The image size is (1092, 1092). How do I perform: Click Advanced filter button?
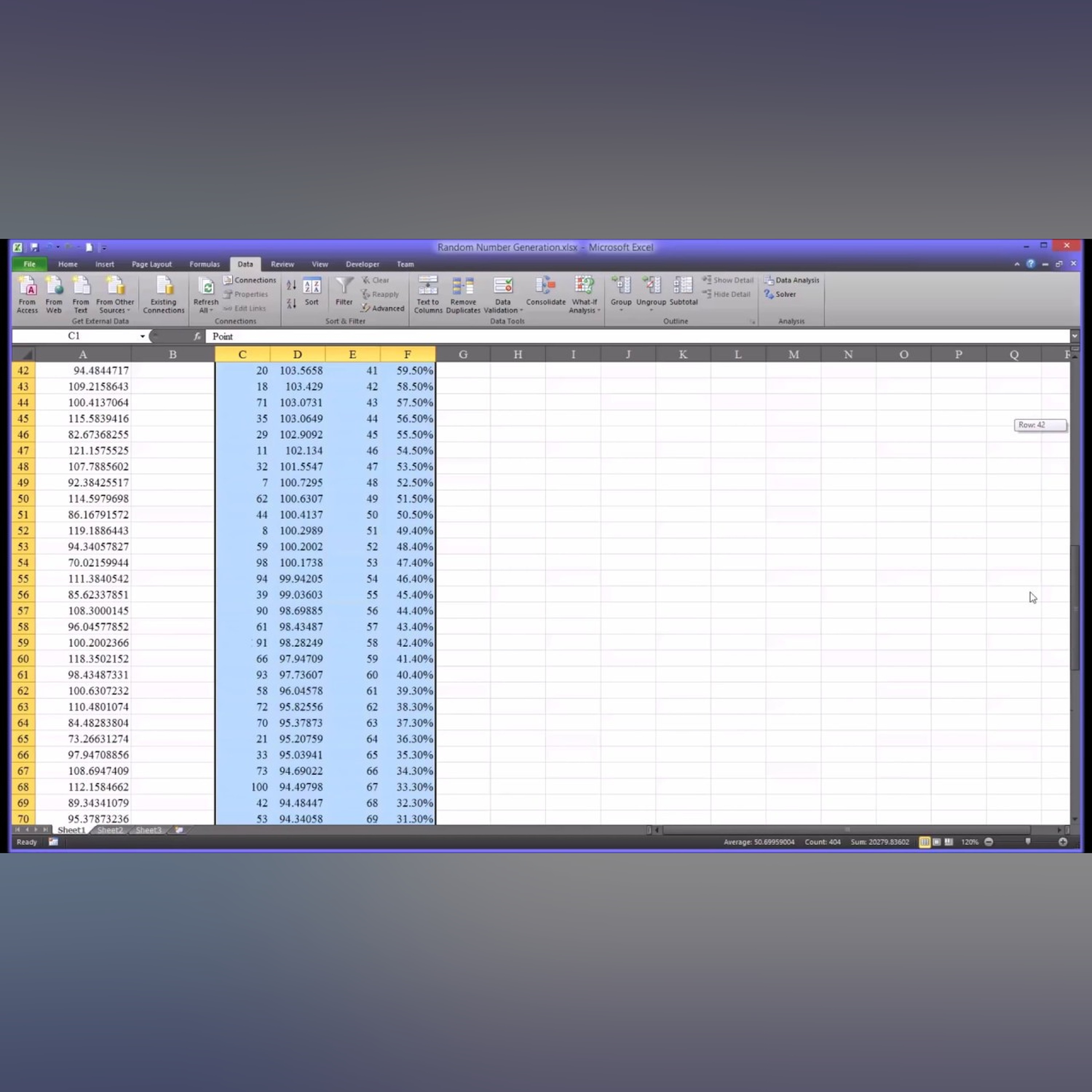(x=383, y=309)
